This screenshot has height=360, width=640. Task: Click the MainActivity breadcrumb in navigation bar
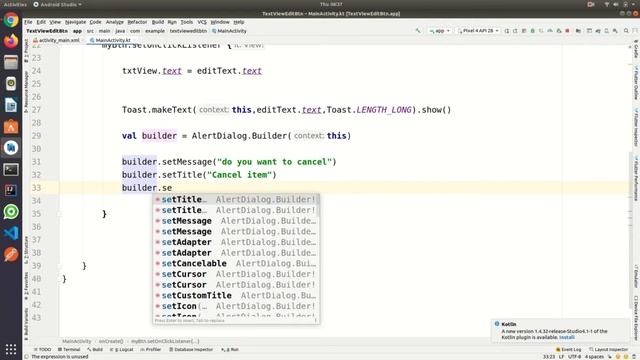tap(229, 31)
